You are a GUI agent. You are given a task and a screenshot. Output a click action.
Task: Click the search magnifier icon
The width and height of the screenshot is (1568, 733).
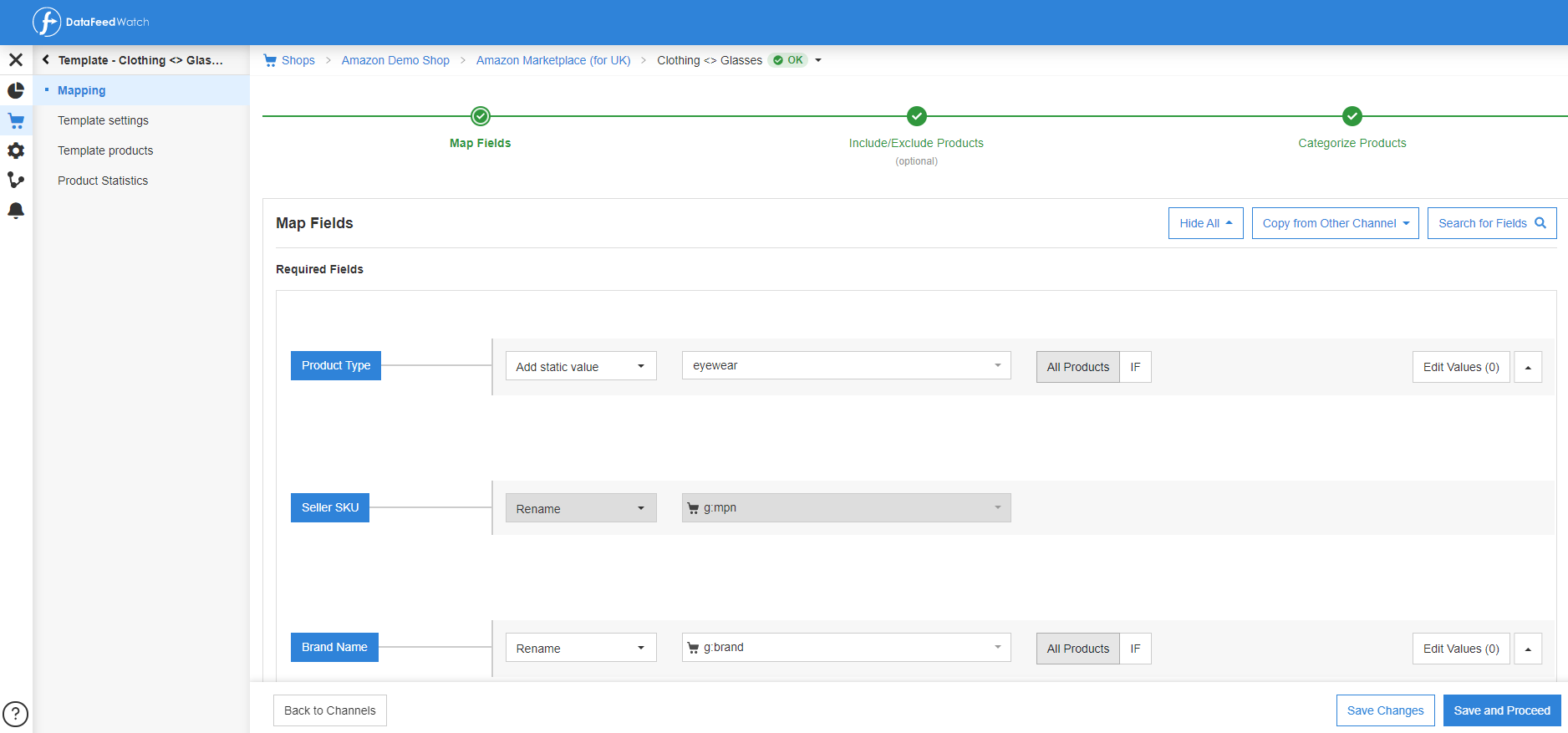(x=1540, y=223)
